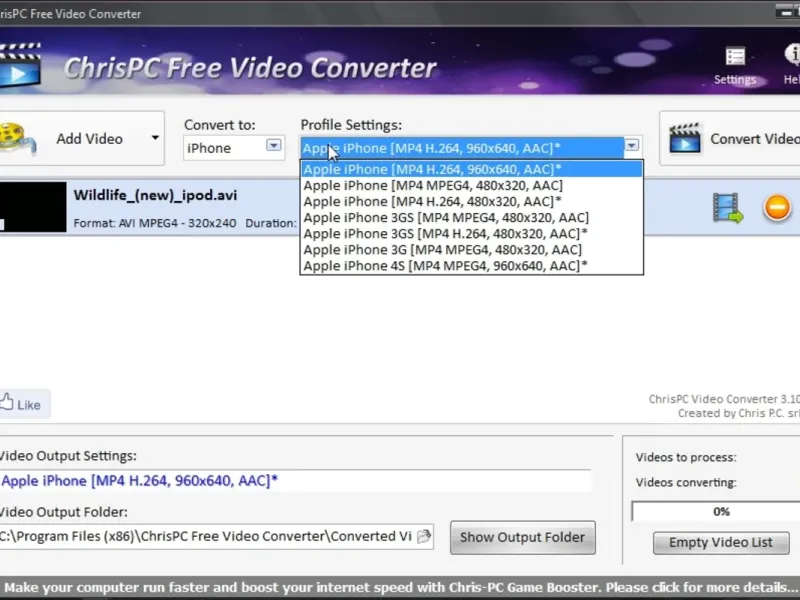The image size is (800, 600).
Task: Collapse the Profile Settings dropdown arrow
Action: click(632, 146)
